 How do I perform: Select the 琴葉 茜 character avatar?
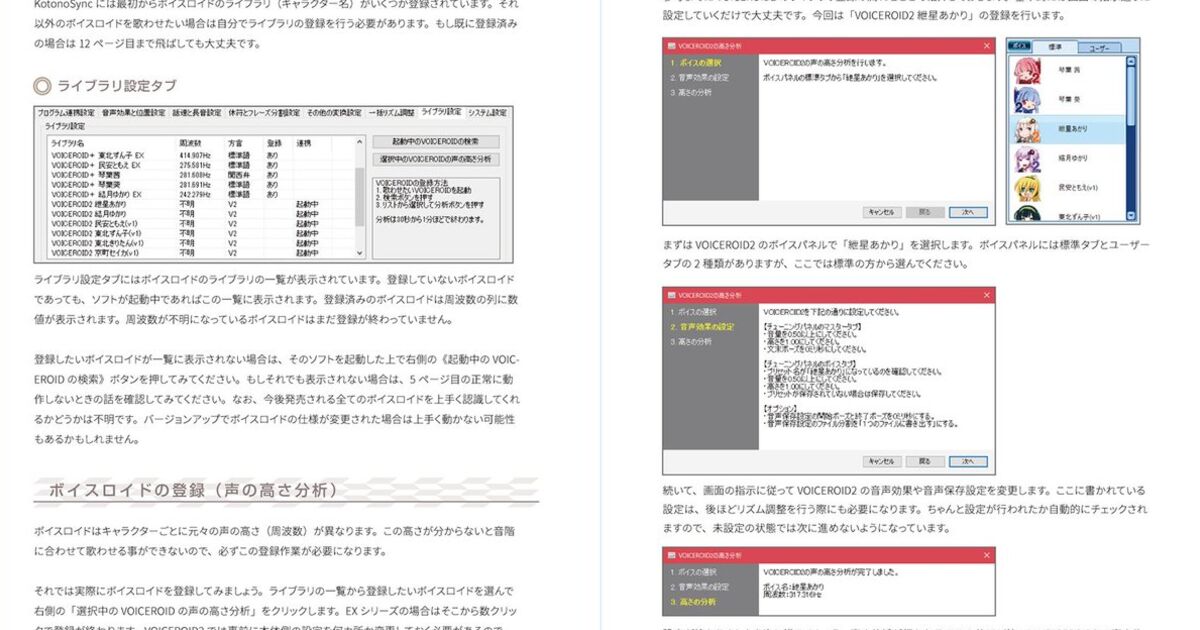coord(1028,70)
